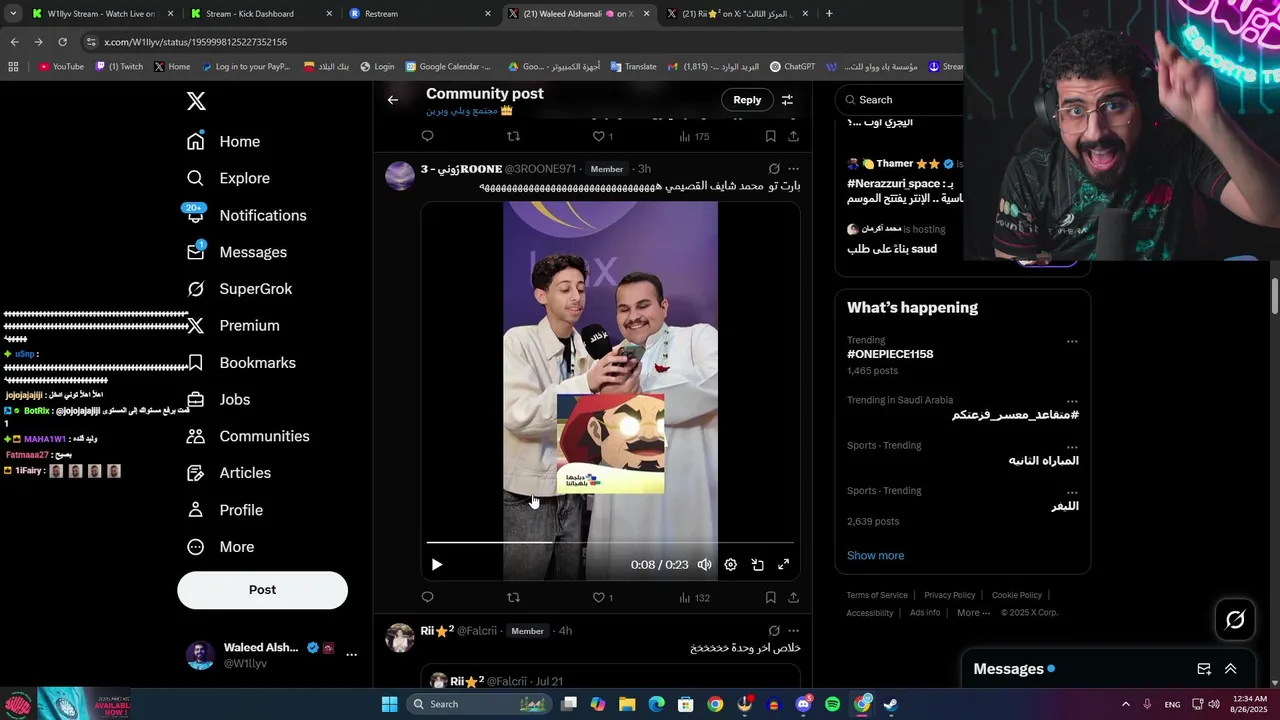Image resolution: width=1280 pixels, height=720 pixels.
Task: Open #ONEPIECE1158 trending topic
Action: (890, 354)
